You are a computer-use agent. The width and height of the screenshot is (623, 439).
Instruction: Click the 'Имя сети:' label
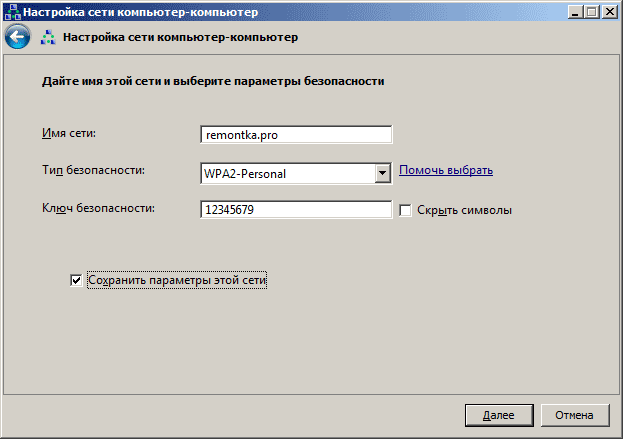point(69,133)
